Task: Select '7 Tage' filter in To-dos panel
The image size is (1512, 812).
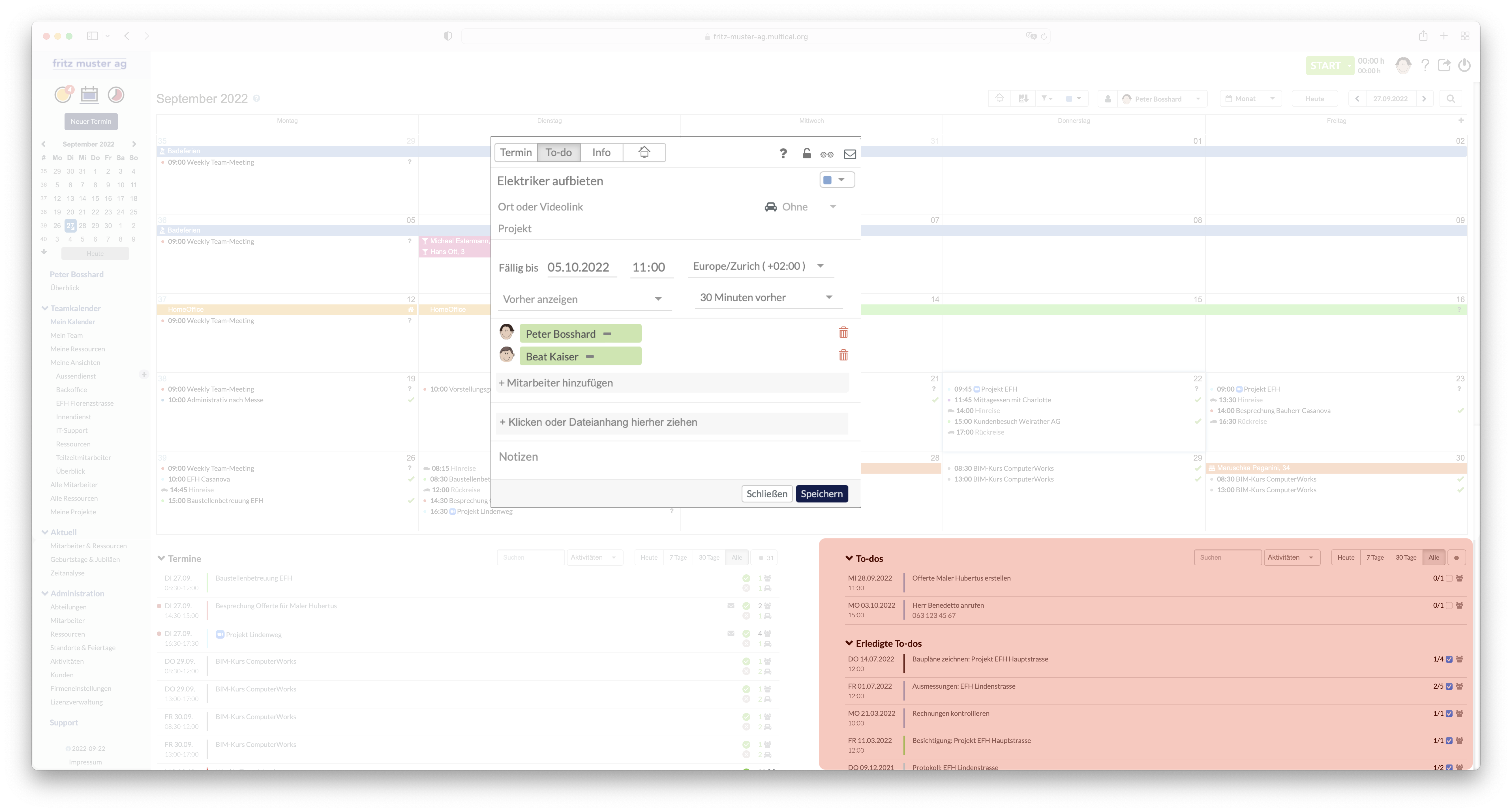Action: tap(1375, 557)
